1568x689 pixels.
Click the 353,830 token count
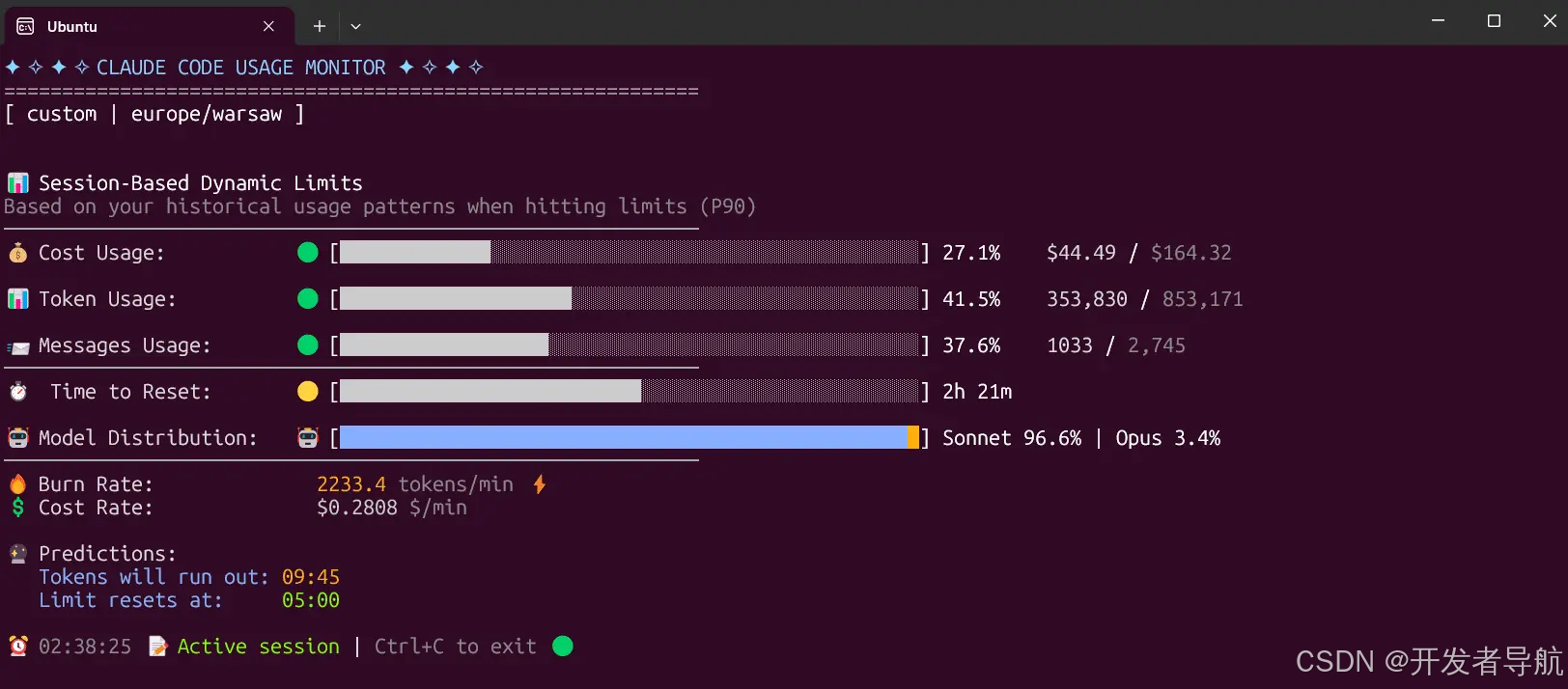tap(1087, 299)
